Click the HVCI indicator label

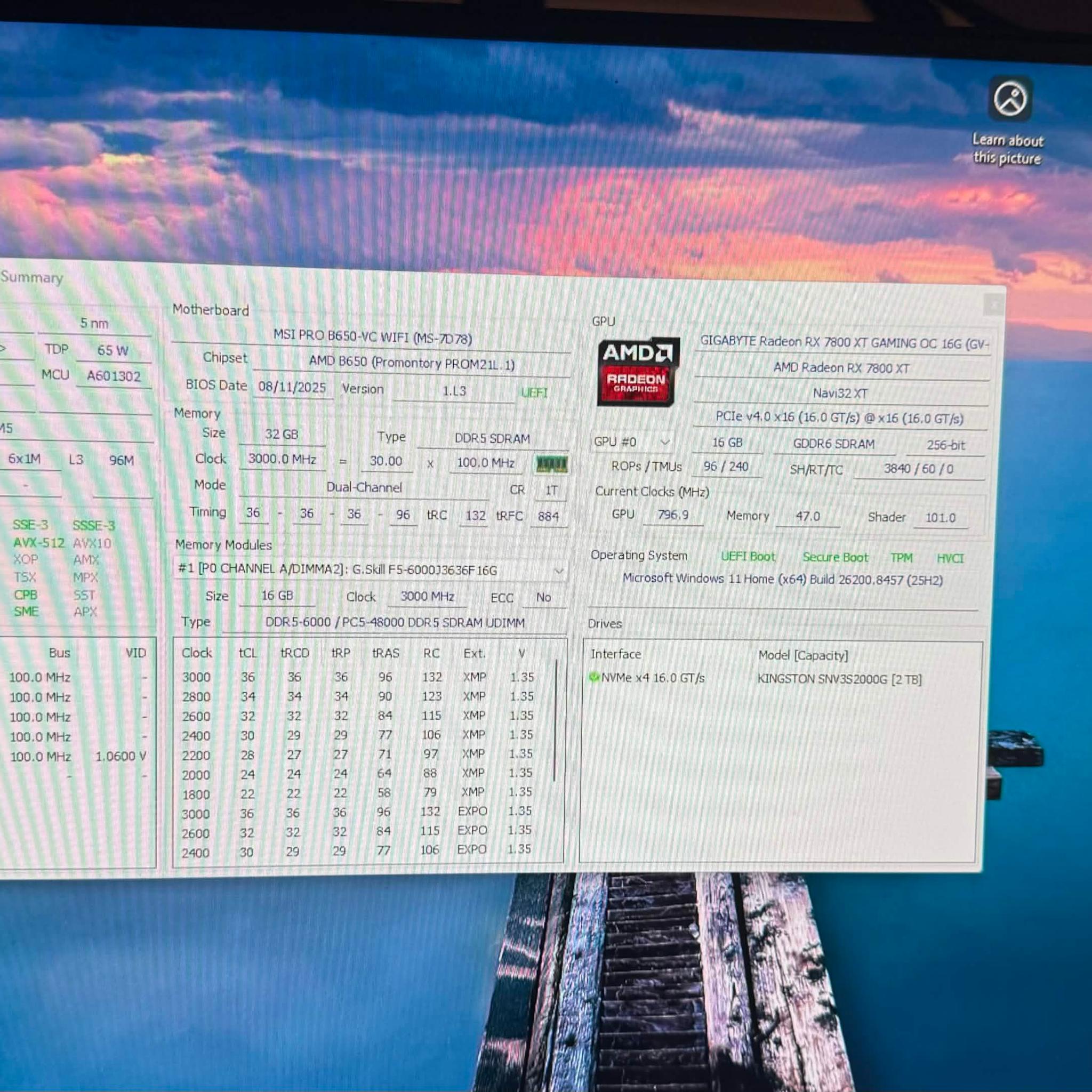[950, 558]
